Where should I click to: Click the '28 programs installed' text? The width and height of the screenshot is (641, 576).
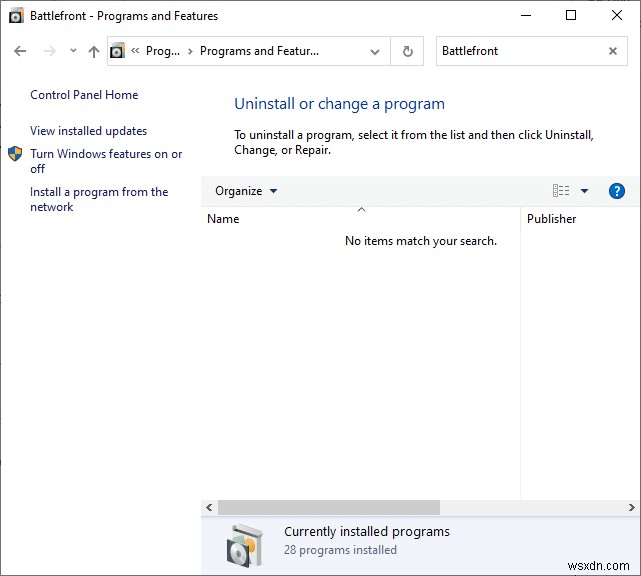point(340,550)
